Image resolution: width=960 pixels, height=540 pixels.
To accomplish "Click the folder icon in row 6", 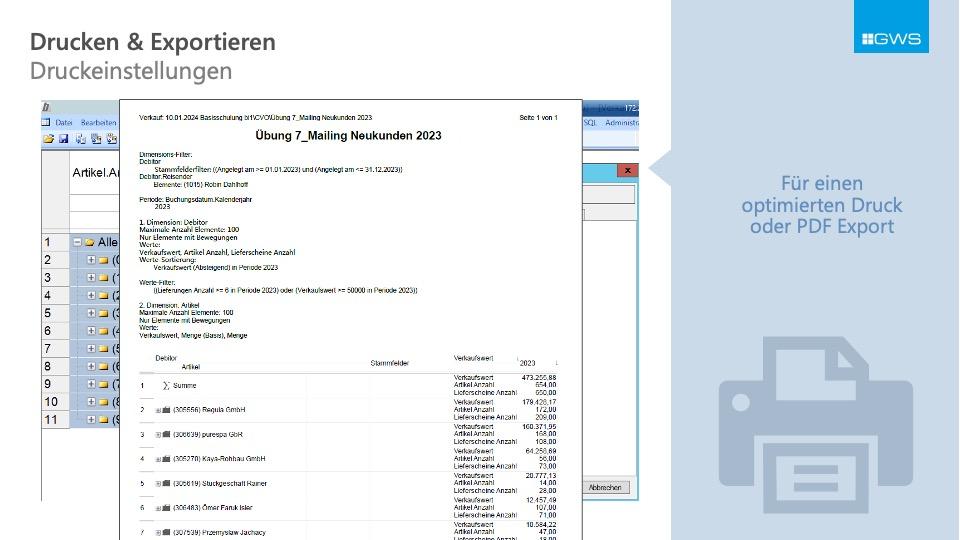I will tap(103, 331).
